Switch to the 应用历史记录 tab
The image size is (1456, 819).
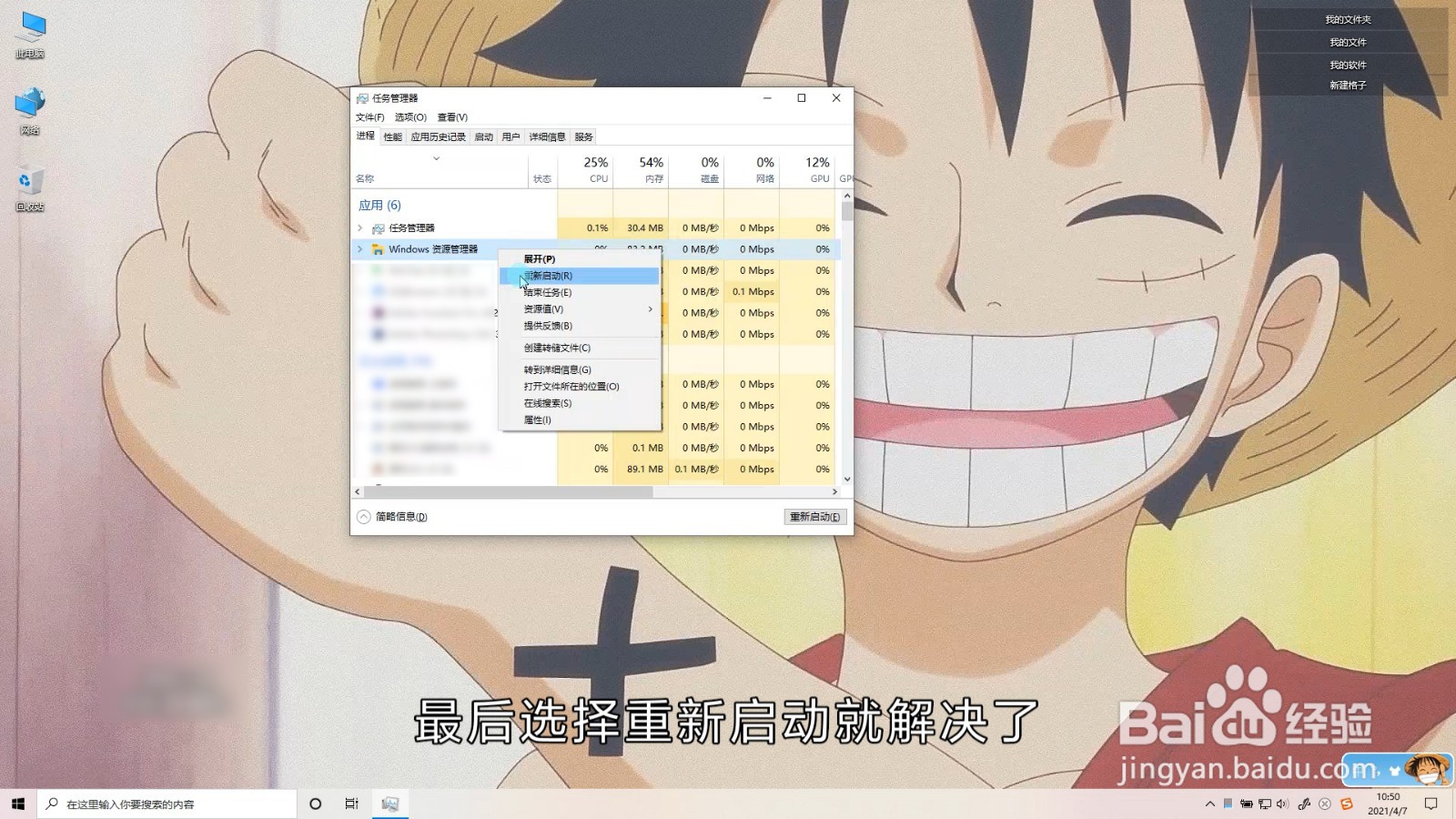[x=438, y=137]
